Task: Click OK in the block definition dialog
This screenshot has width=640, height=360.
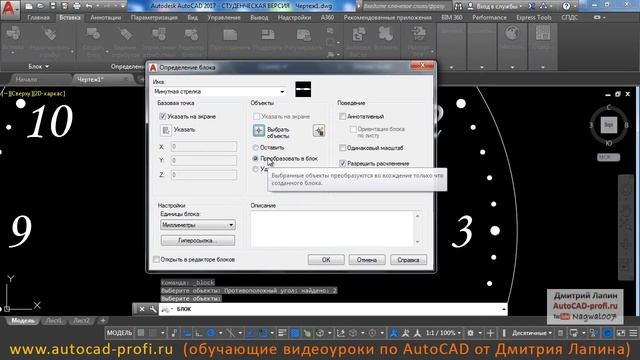Action: pyautogui.click(x=326, y=260)
